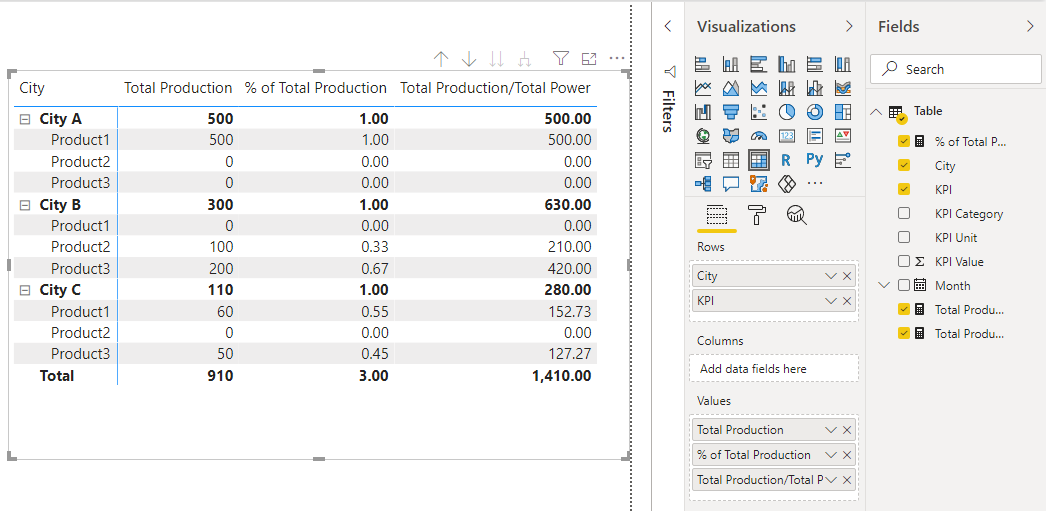Open focus mode for the matrix
The height and width of the screenshot is (511, 1046).
589,59
